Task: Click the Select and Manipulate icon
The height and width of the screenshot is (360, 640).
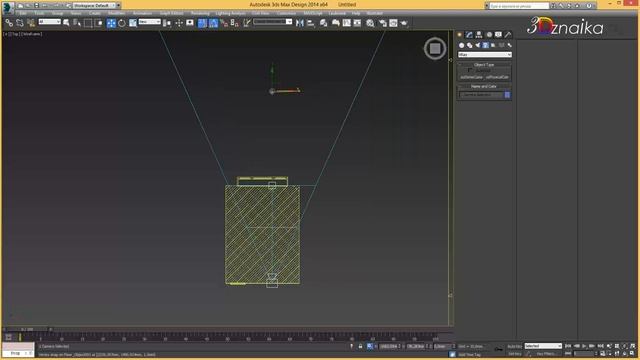Action: tap(179, 23)
